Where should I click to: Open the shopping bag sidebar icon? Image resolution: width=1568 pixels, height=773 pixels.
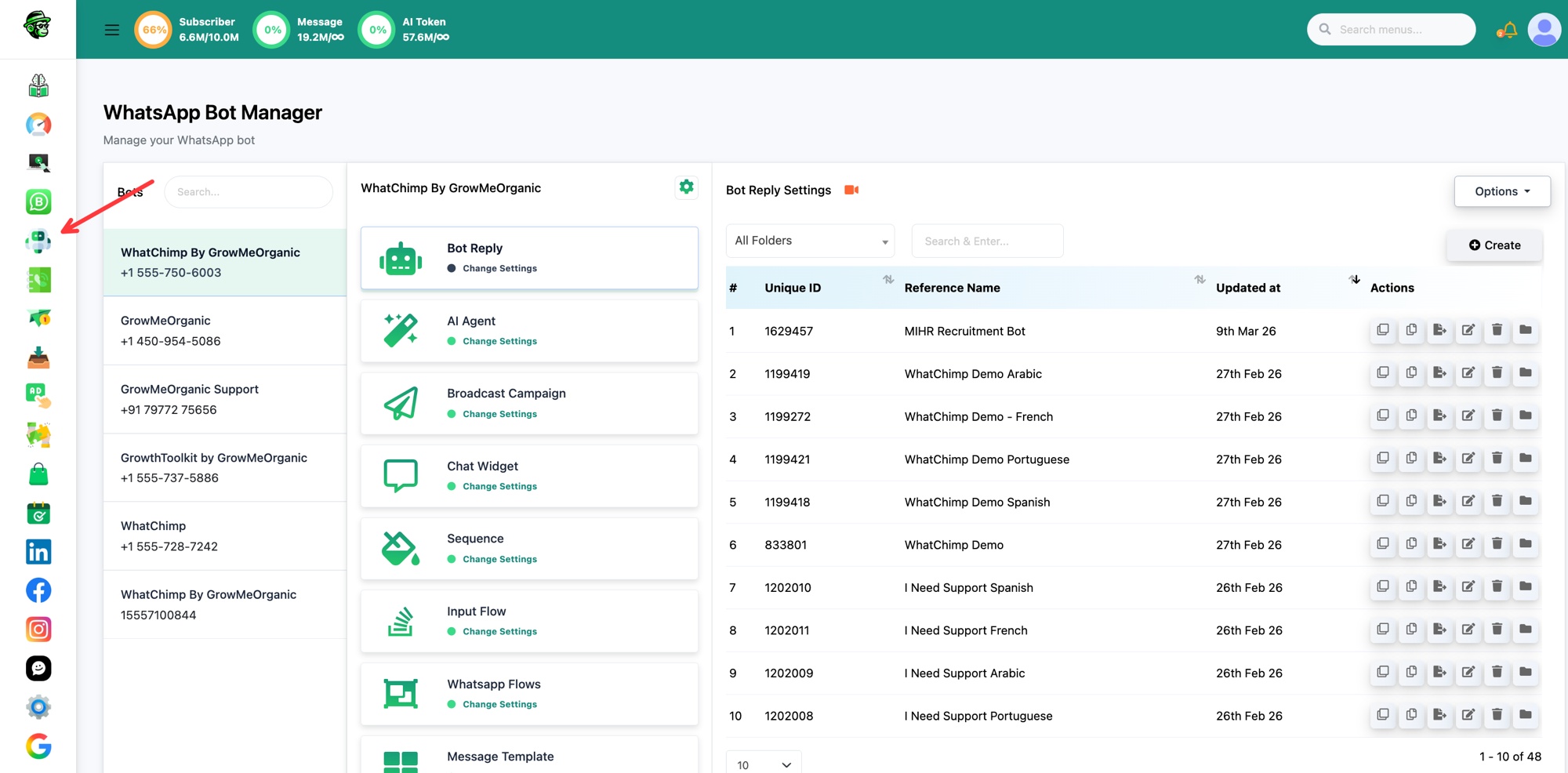coord(38,474)
